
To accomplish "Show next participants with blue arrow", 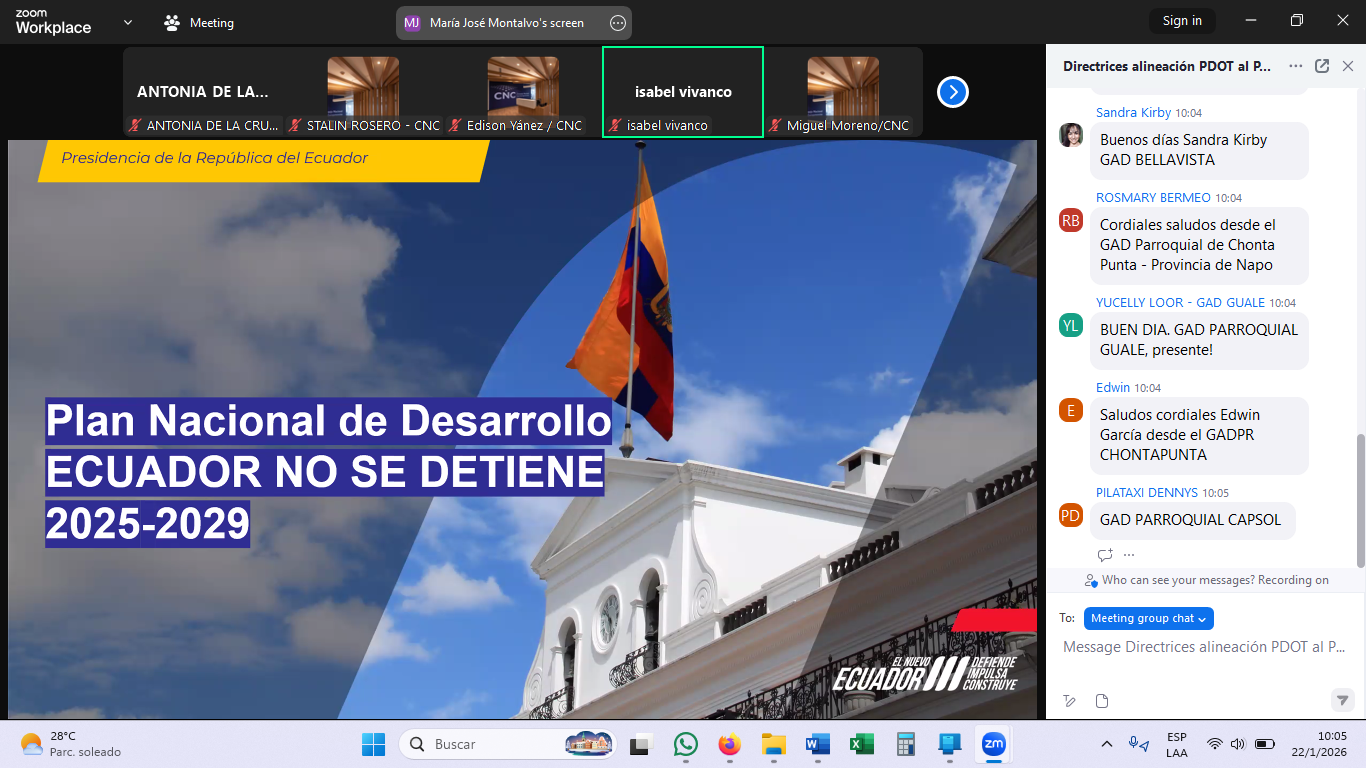I will (x=953, y=92).
